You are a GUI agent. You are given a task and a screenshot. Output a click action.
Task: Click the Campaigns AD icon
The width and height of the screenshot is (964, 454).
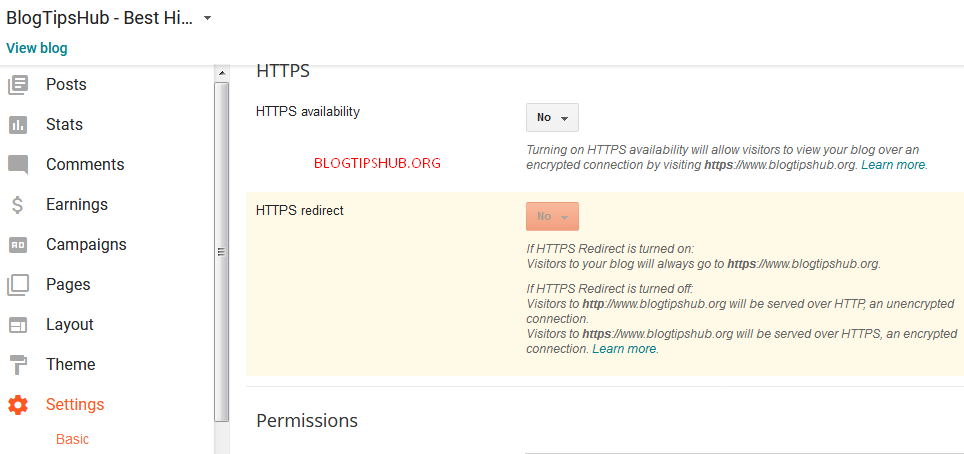18,245
